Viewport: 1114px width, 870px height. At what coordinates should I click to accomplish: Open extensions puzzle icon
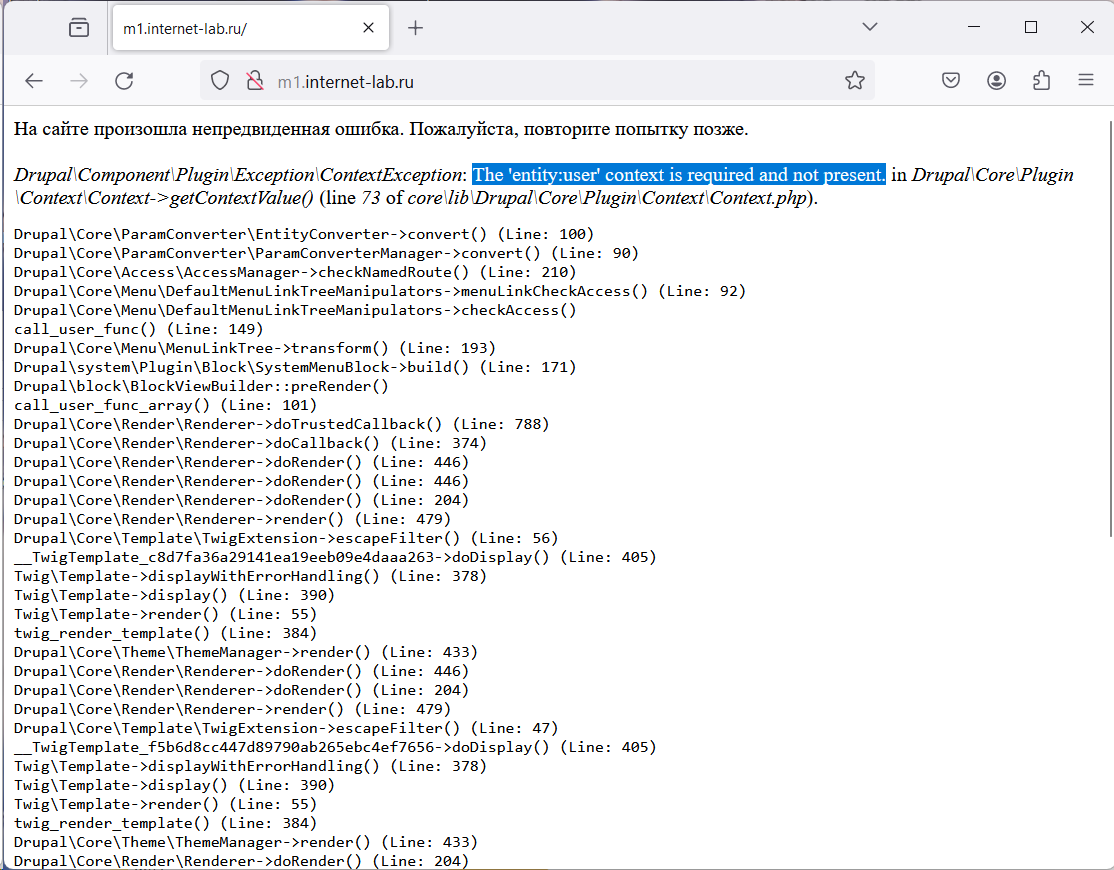point(1042,80)
